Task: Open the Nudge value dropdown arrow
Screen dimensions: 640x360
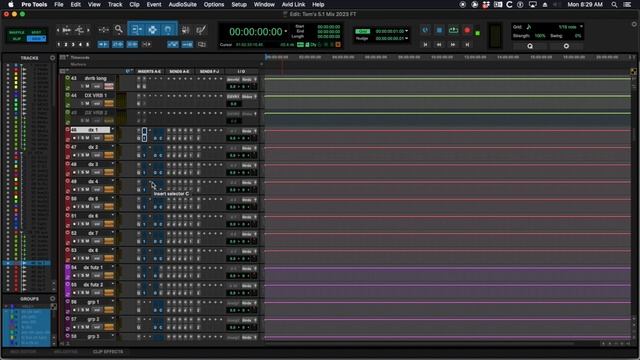Action: (x=407, y=38)
